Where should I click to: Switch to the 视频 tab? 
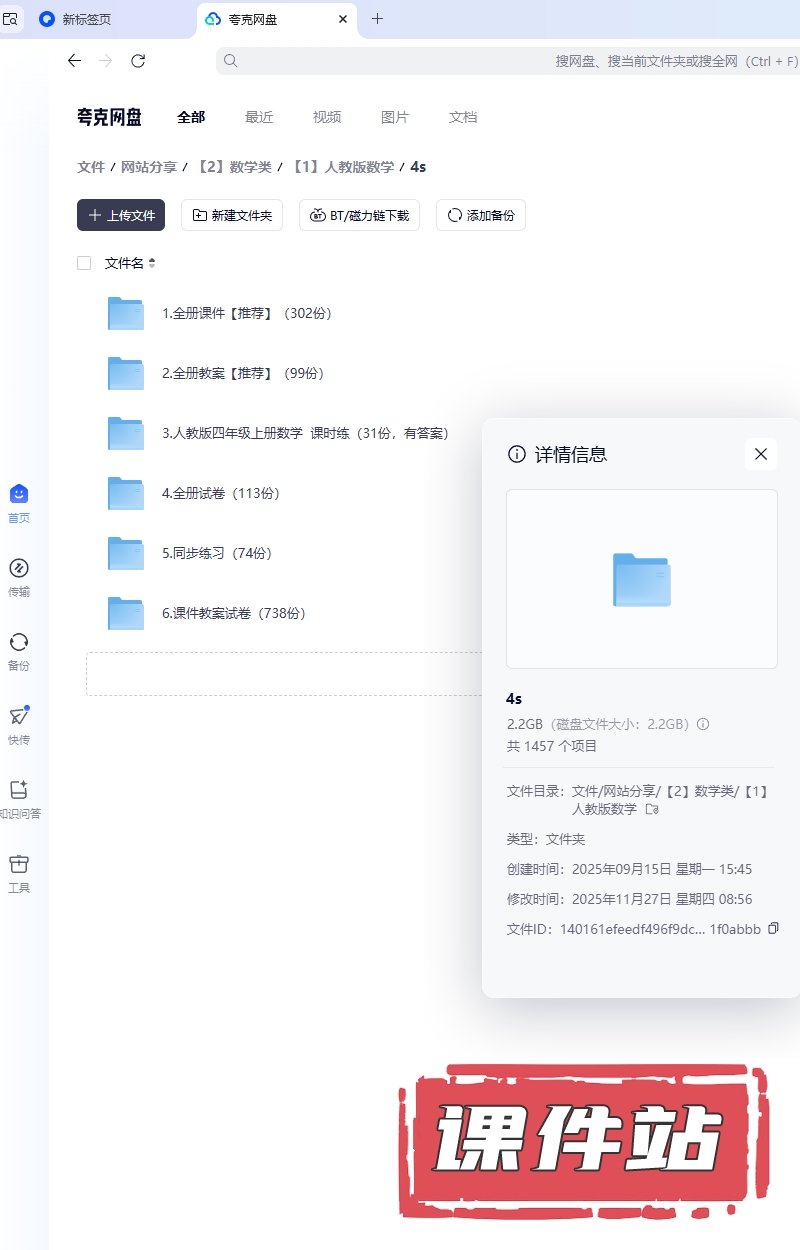pyautogui.click(x=327, y=117)
